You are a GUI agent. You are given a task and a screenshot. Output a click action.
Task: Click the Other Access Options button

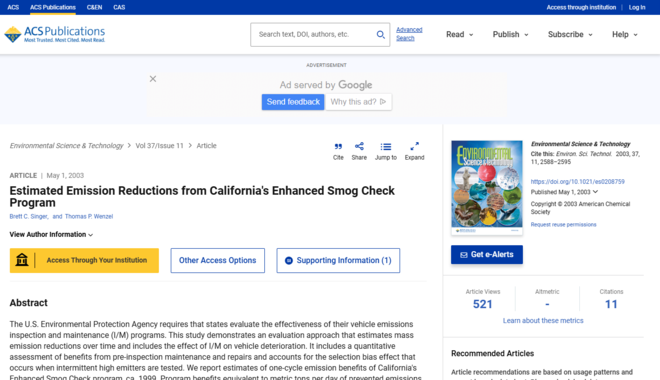coord(218,260)
